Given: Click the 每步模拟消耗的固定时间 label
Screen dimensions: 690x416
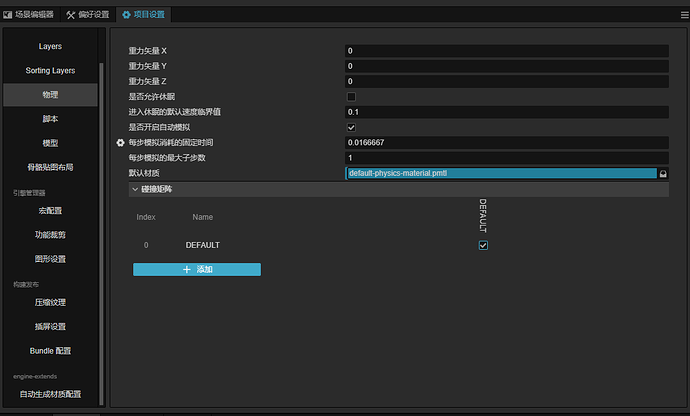Looking at the screenshot, I should click(171, 143).
